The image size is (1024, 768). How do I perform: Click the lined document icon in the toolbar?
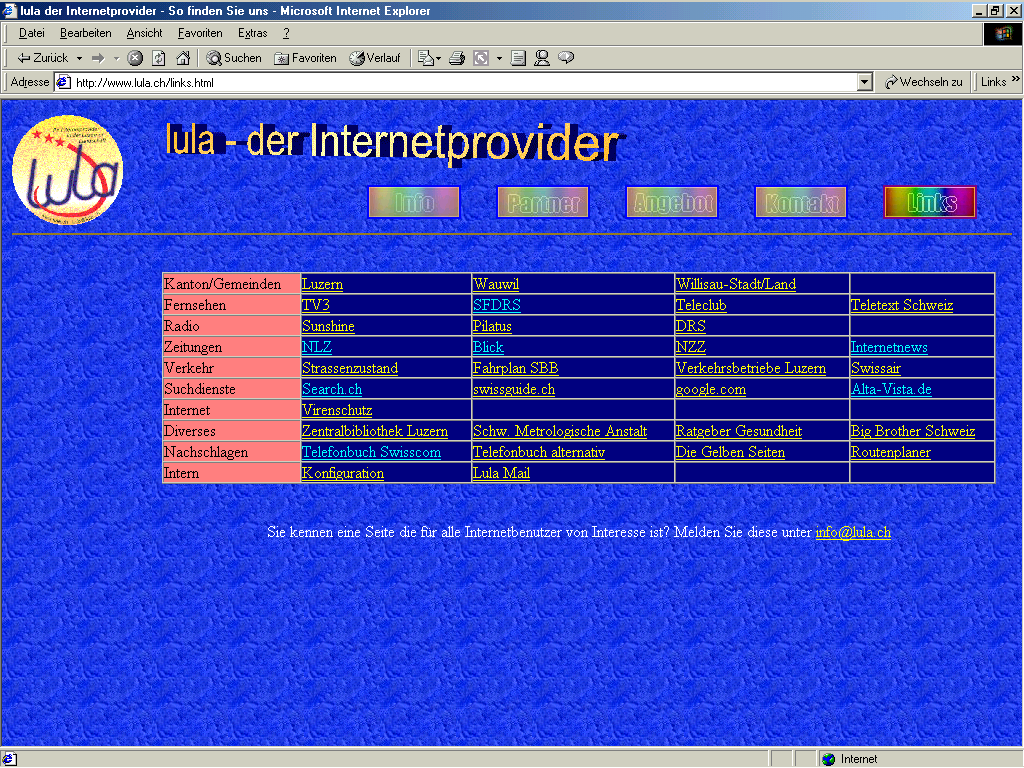[x=519, y=58]
